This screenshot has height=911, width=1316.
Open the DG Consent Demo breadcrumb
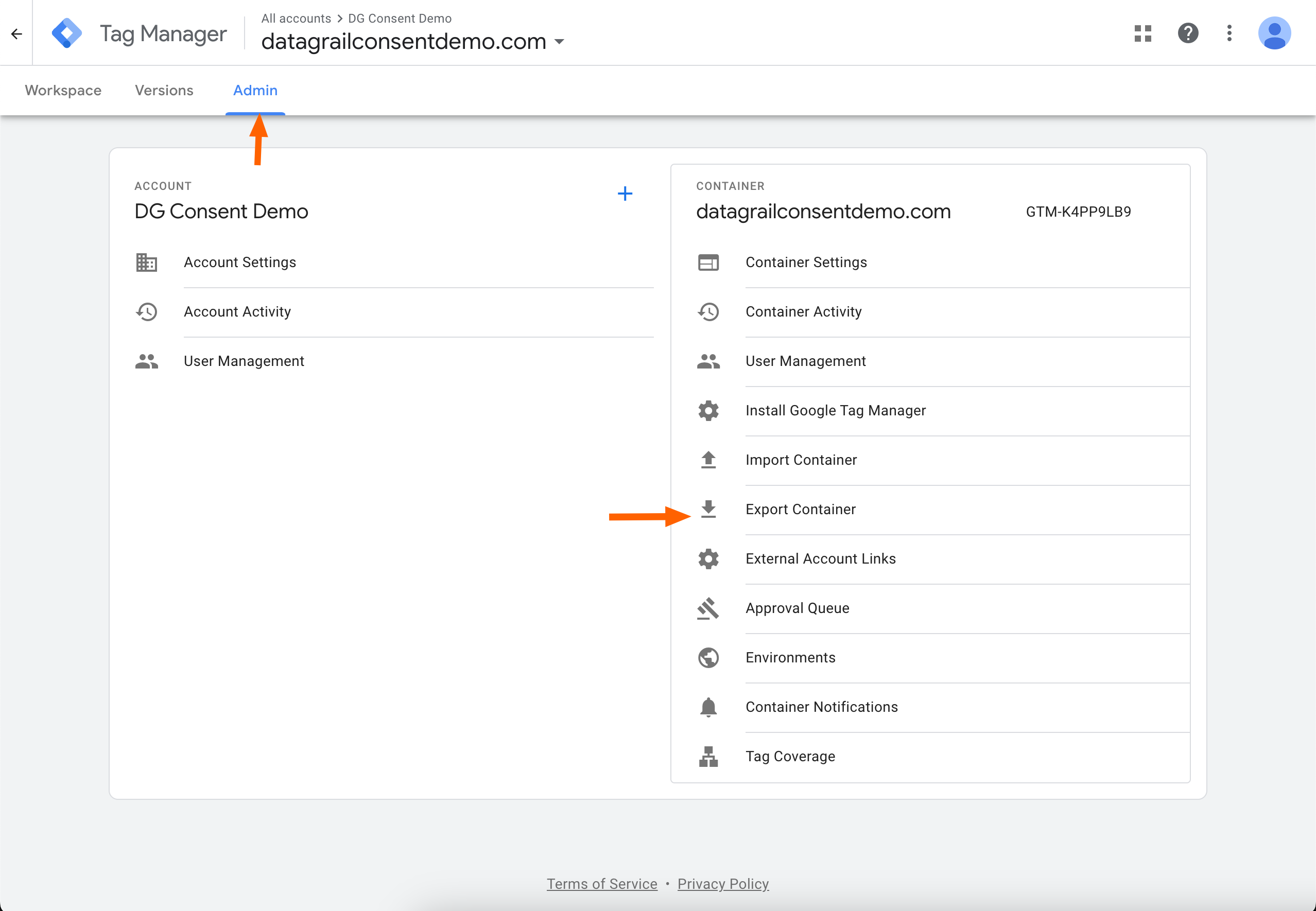400,18
